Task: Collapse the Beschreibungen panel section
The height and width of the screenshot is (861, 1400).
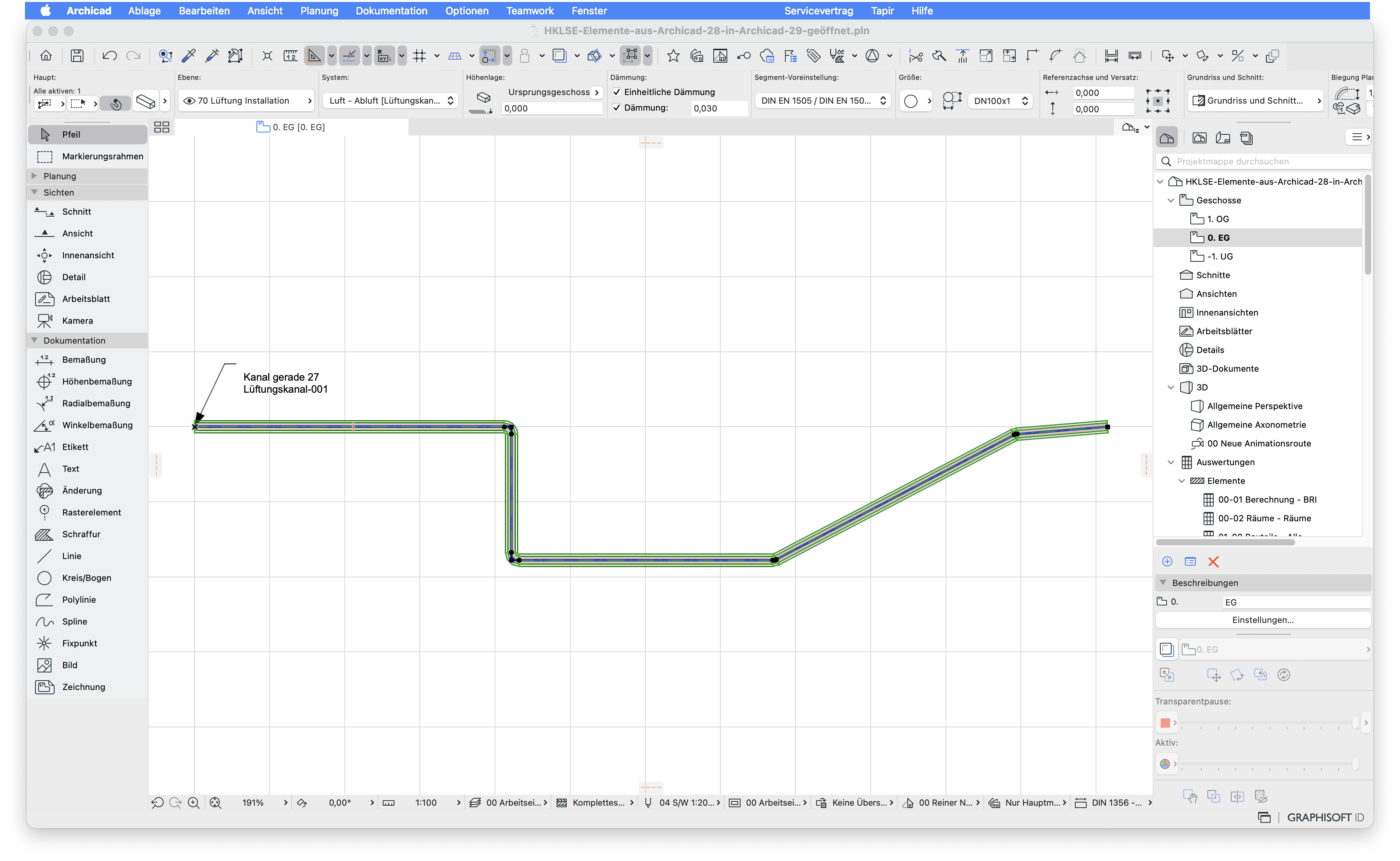Action: (1163, 582)
